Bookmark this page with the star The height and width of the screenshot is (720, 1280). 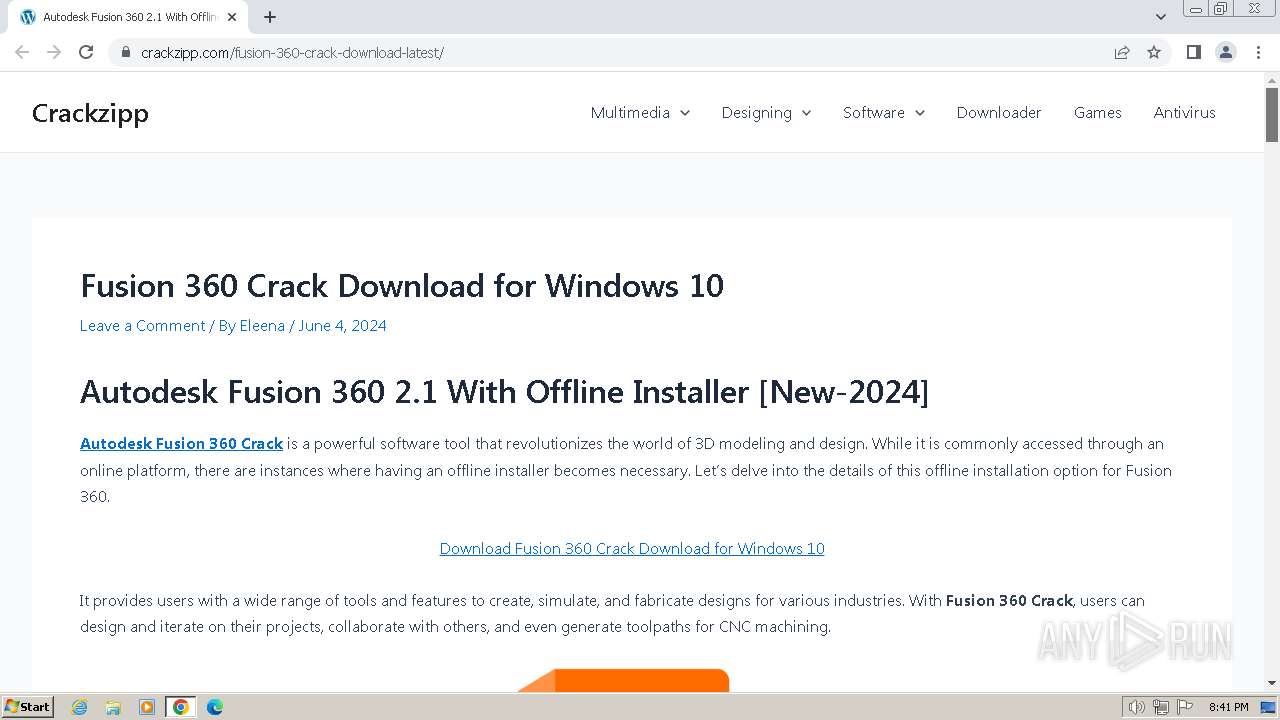[x=1154, y=52]
